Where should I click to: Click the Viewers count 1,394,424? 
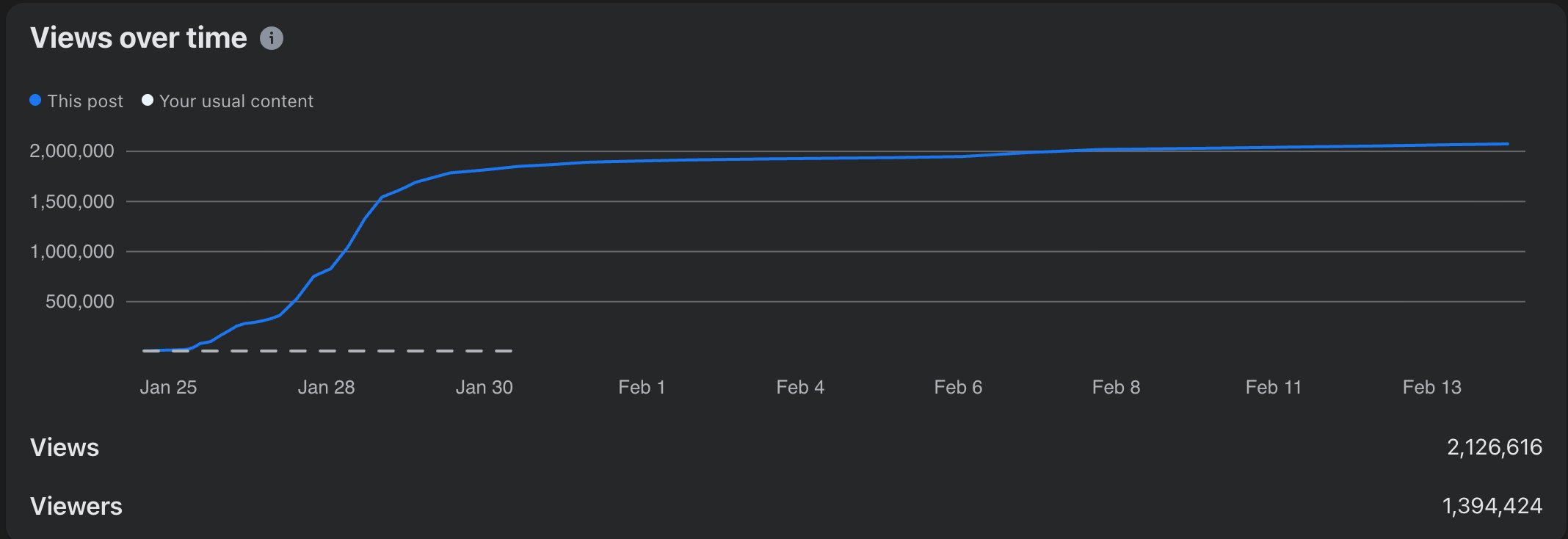(1492, 506)
